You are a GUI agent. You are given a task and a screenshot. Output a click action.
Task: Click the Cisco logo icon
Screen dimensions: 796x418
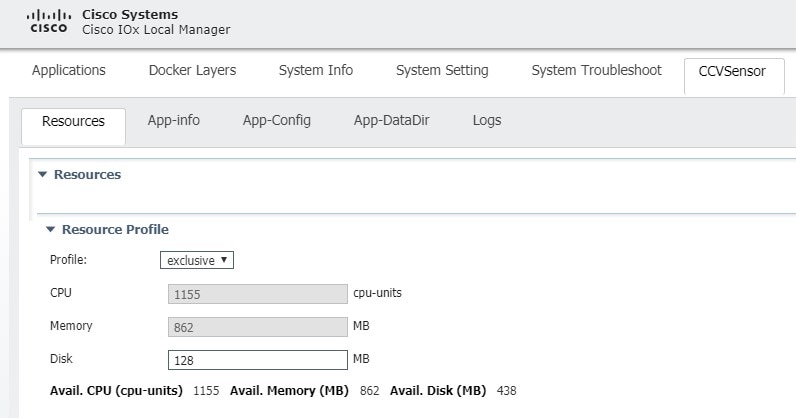click(x=49, y=22)
